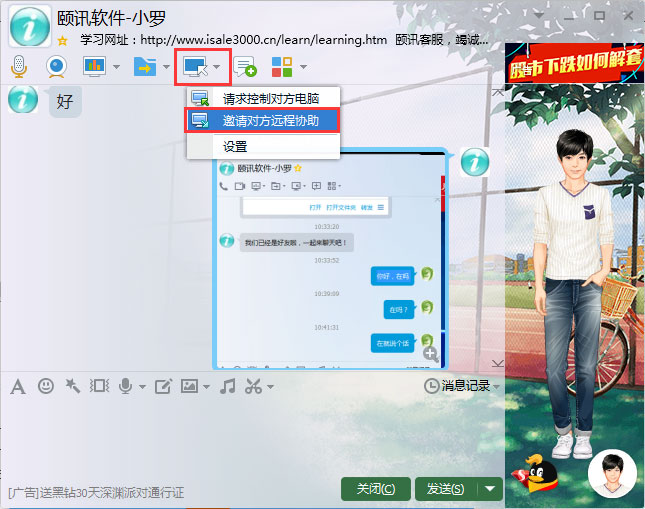Click the contact name 颐讯软件-小罗

click(111, 19)
